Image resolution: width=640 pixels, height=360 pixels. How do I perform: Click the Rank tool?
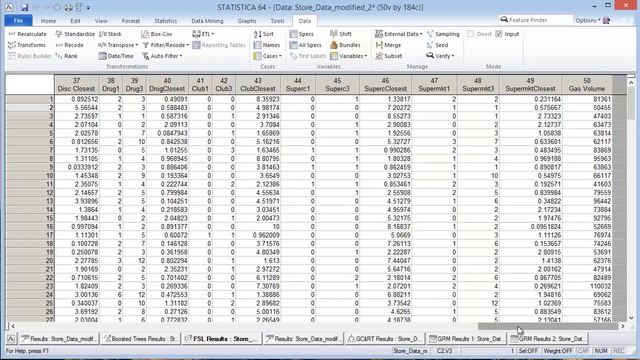[66, 56]
